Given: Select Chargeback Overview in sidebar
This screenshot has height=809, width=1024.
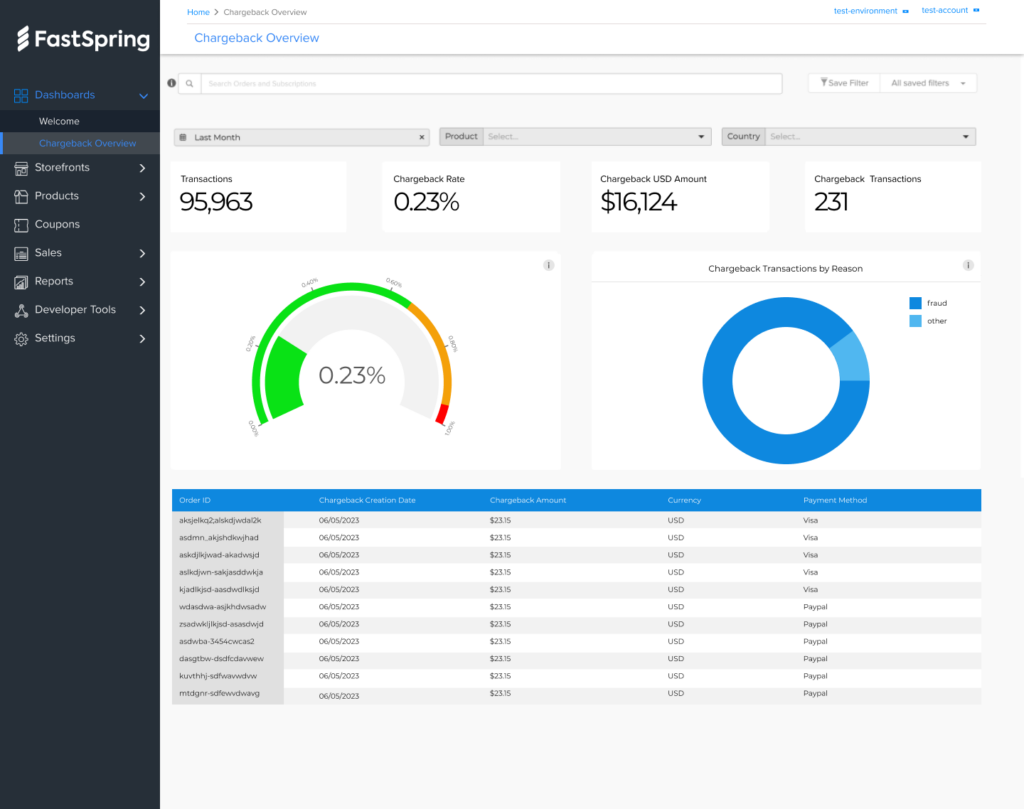Looking at the screenshot, I should coord(87,143).
